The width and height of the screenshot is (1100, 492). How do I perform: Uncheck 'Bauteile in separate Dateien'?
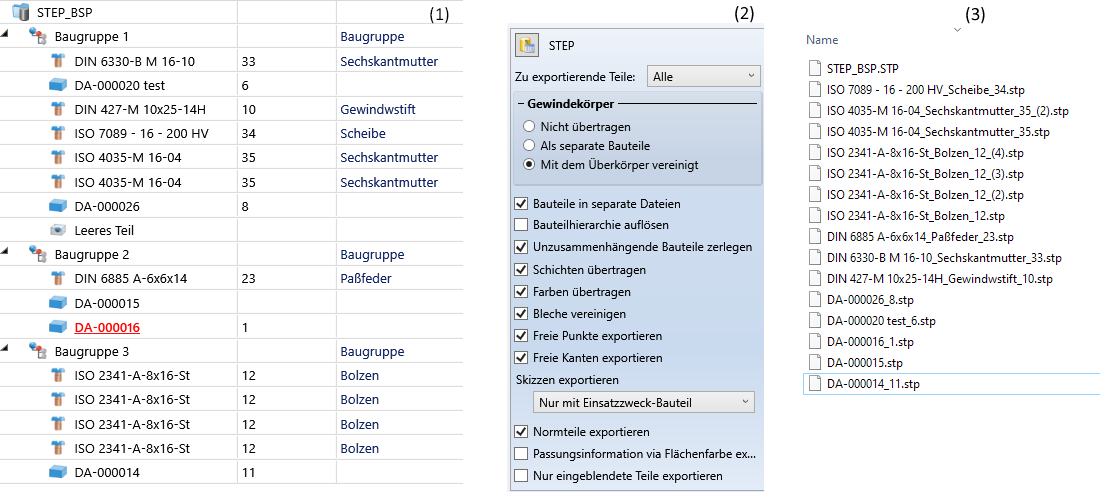point(521,204)
